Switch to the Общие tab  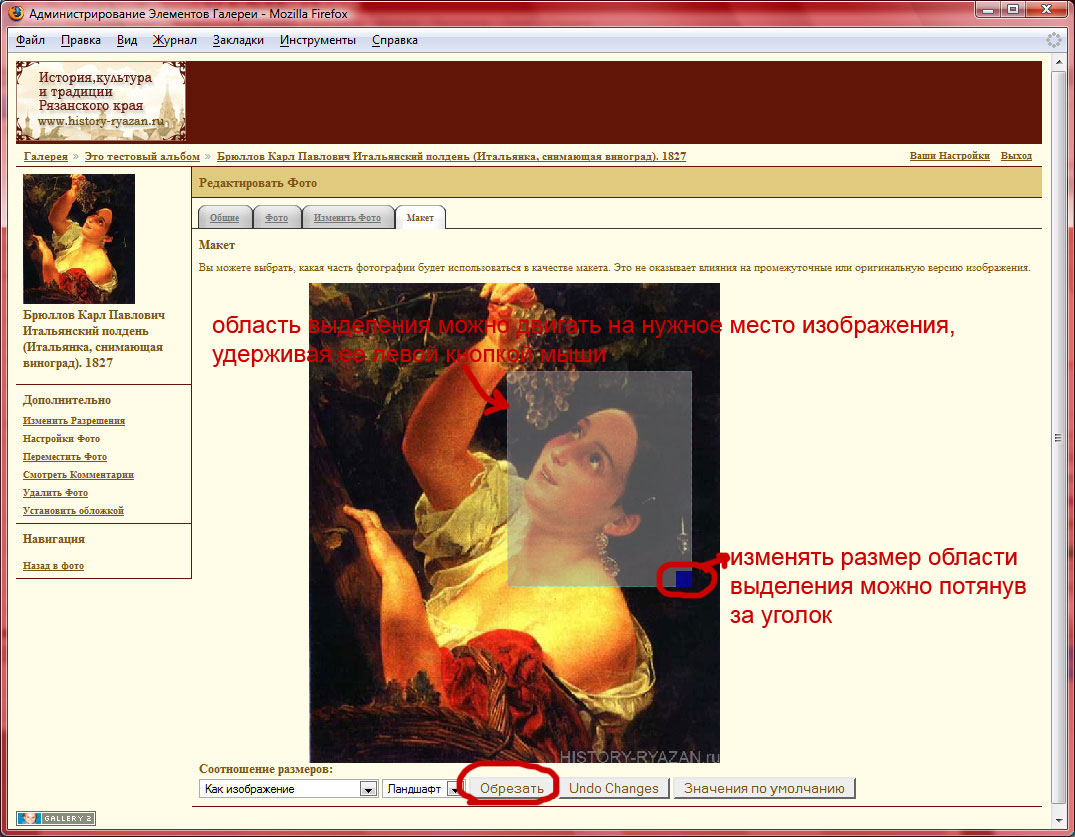[x=224, y=217]
